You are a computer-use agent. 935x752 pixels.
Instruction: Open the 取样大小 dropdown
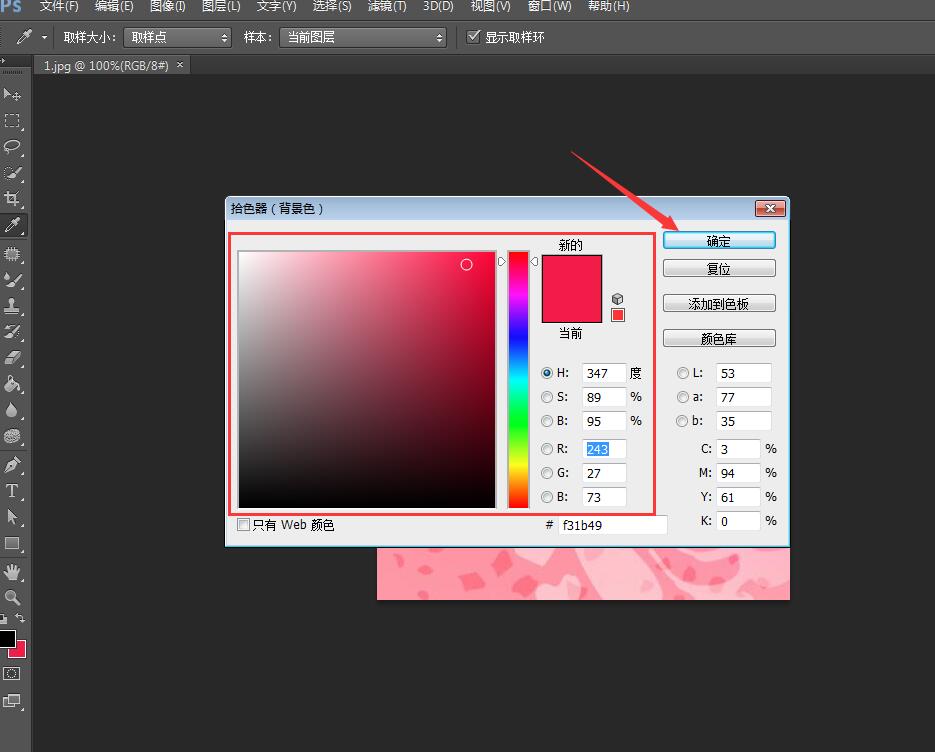tap(177, 38)
